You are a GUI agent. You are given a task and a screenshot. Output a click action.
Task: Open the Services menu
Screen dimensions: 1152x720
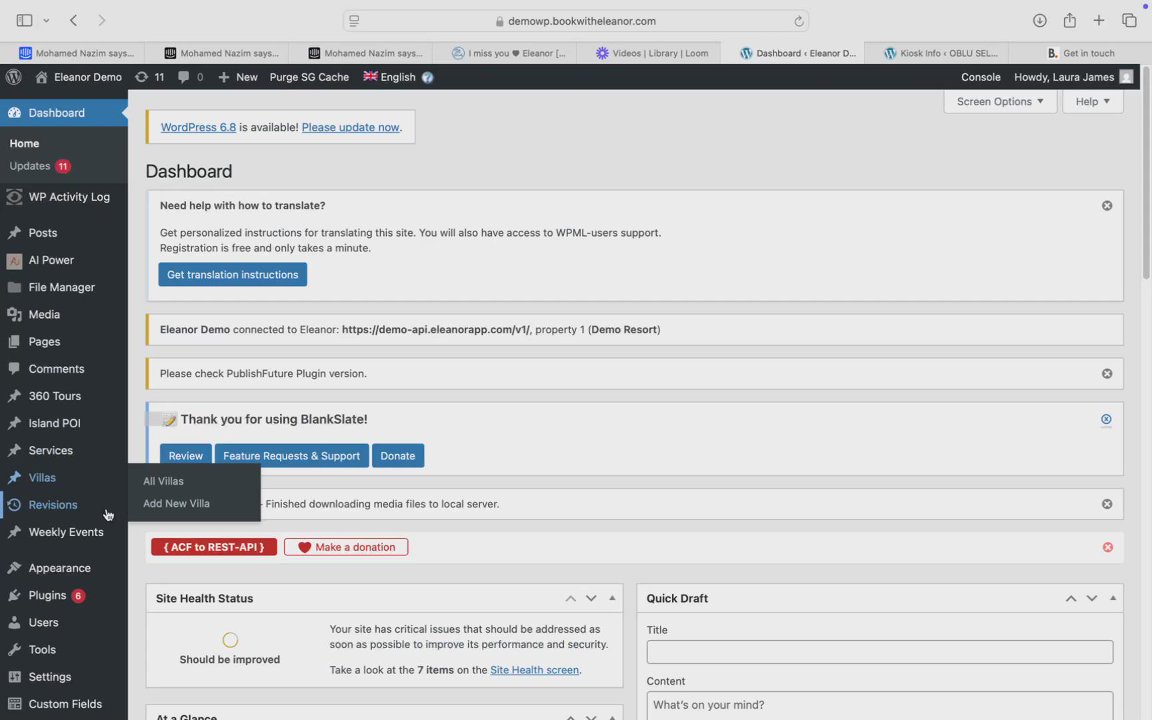coord(64,450)
